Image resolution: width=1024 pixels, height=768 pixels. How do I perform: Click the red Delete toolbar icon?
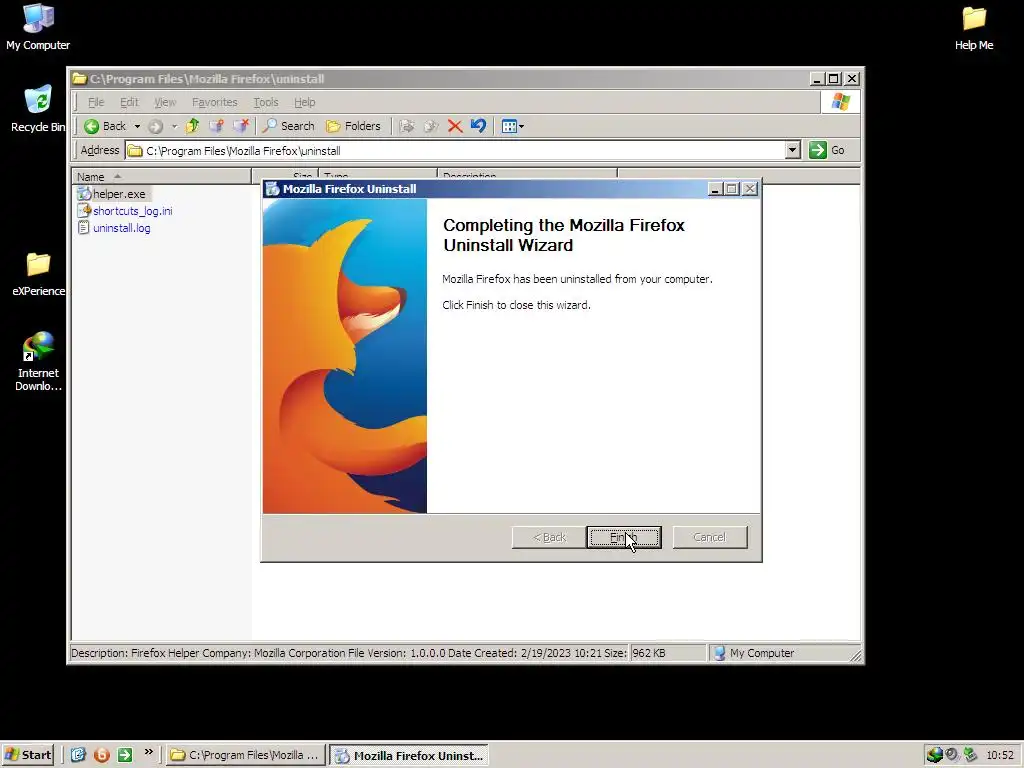tap(455, 126)
